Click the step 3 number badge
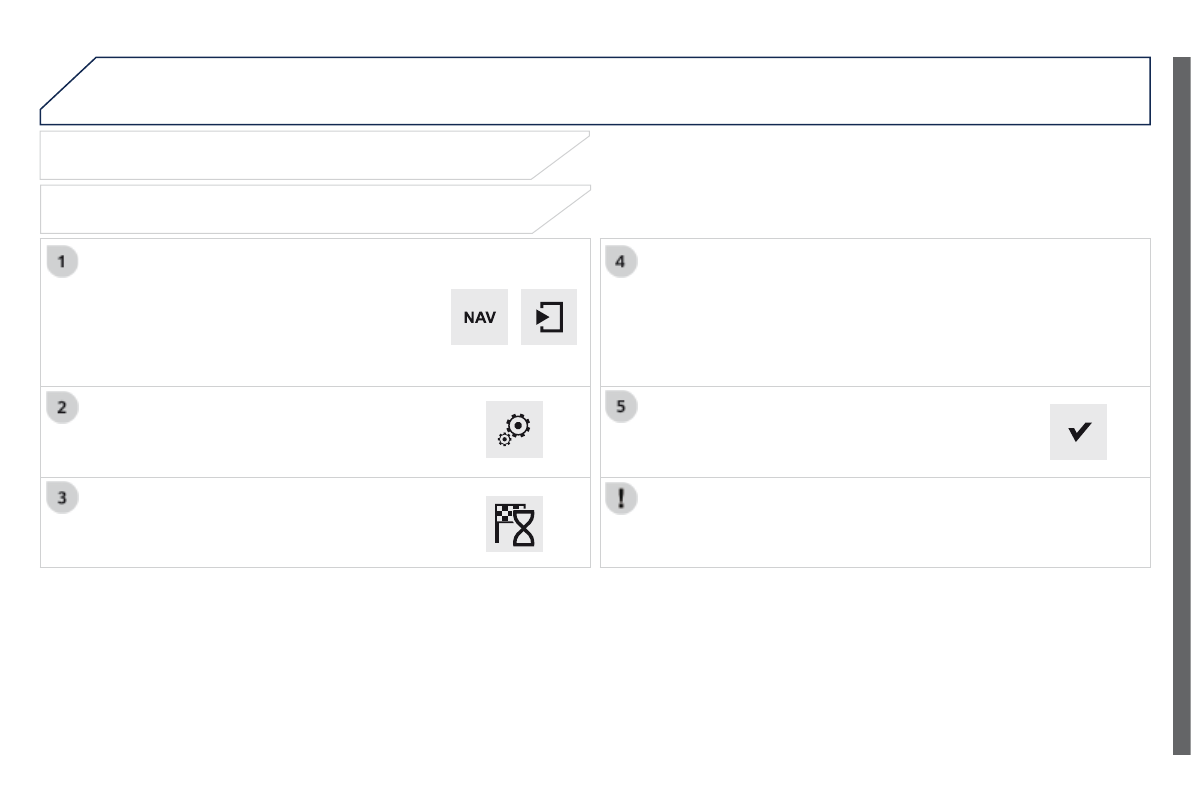 click(62, 498)
